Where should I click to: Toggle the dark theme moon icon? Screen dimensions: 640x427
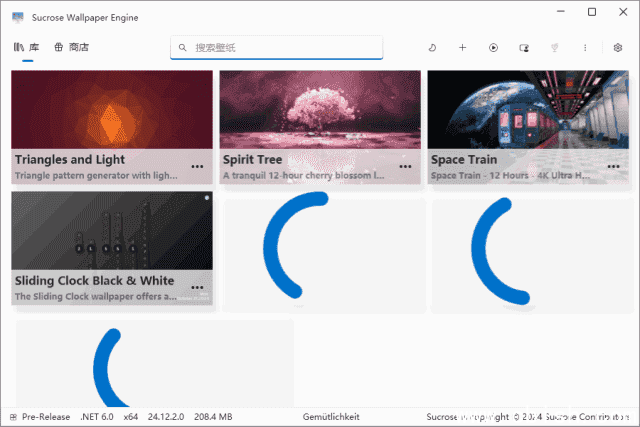coord(431,47)
